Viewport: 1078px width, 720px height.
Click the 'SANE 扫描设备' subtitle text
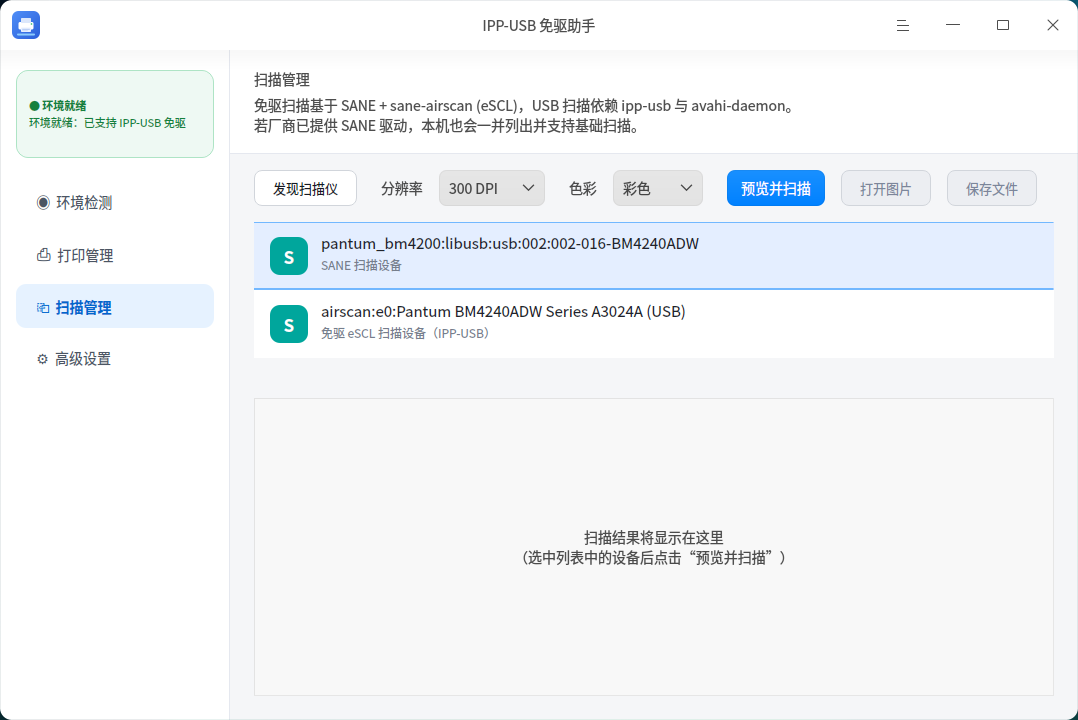click(x=361, y=265)
